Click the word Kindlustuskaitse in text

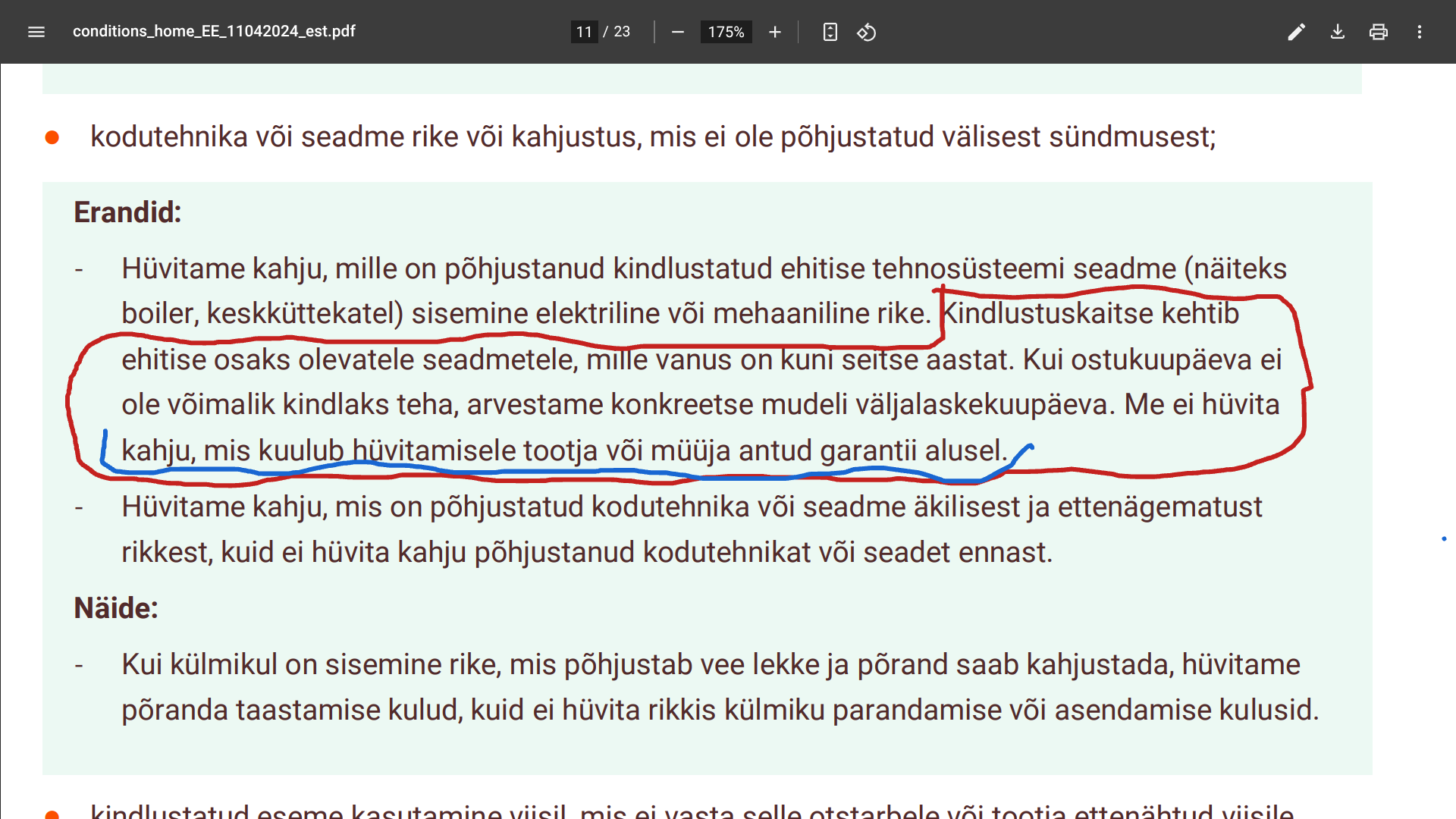click(1047, 313)
